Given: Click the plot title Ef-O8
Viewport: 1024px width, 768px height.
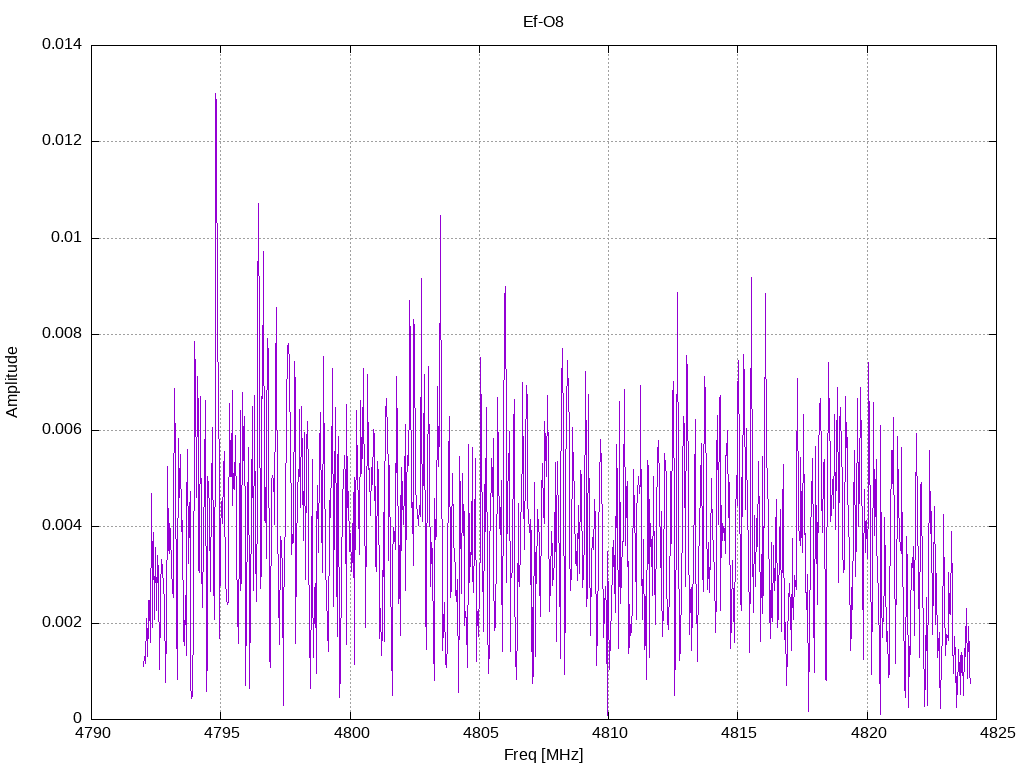Looking at the screenshot, I should (x=543, y=22).
